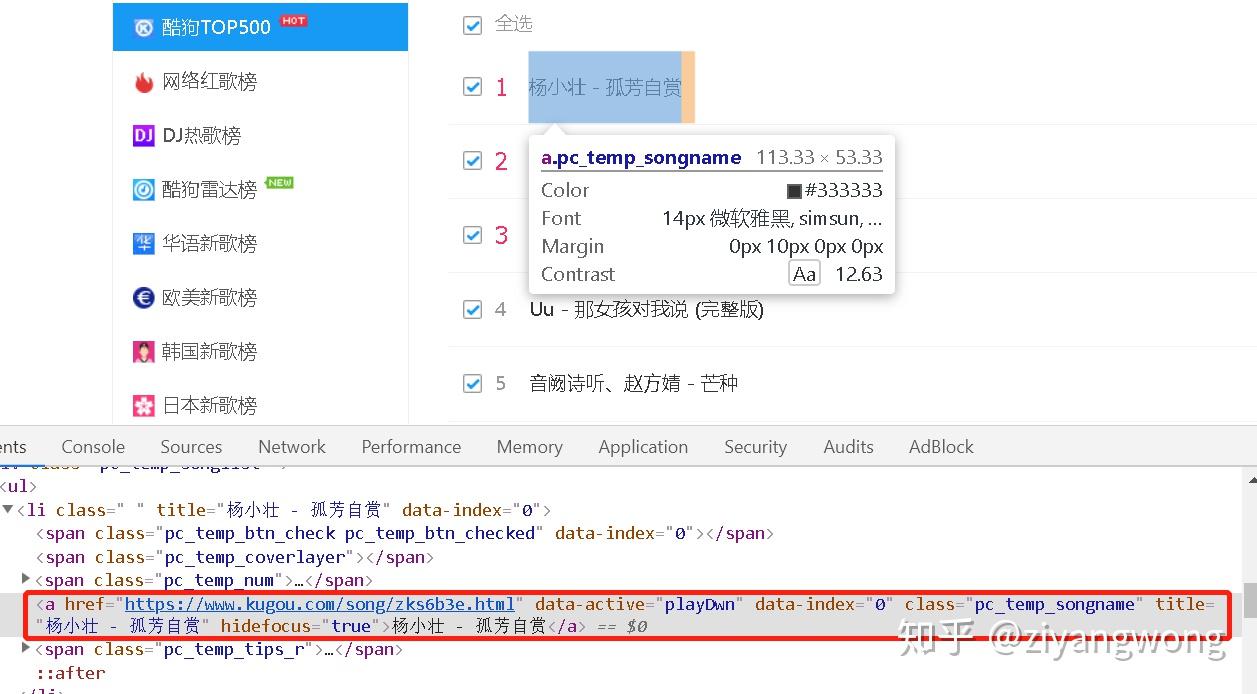Collapse the li element for 杨小壮 - 孤芳自赏
The width and height of the screenshot is (1257, 694).
8,510
